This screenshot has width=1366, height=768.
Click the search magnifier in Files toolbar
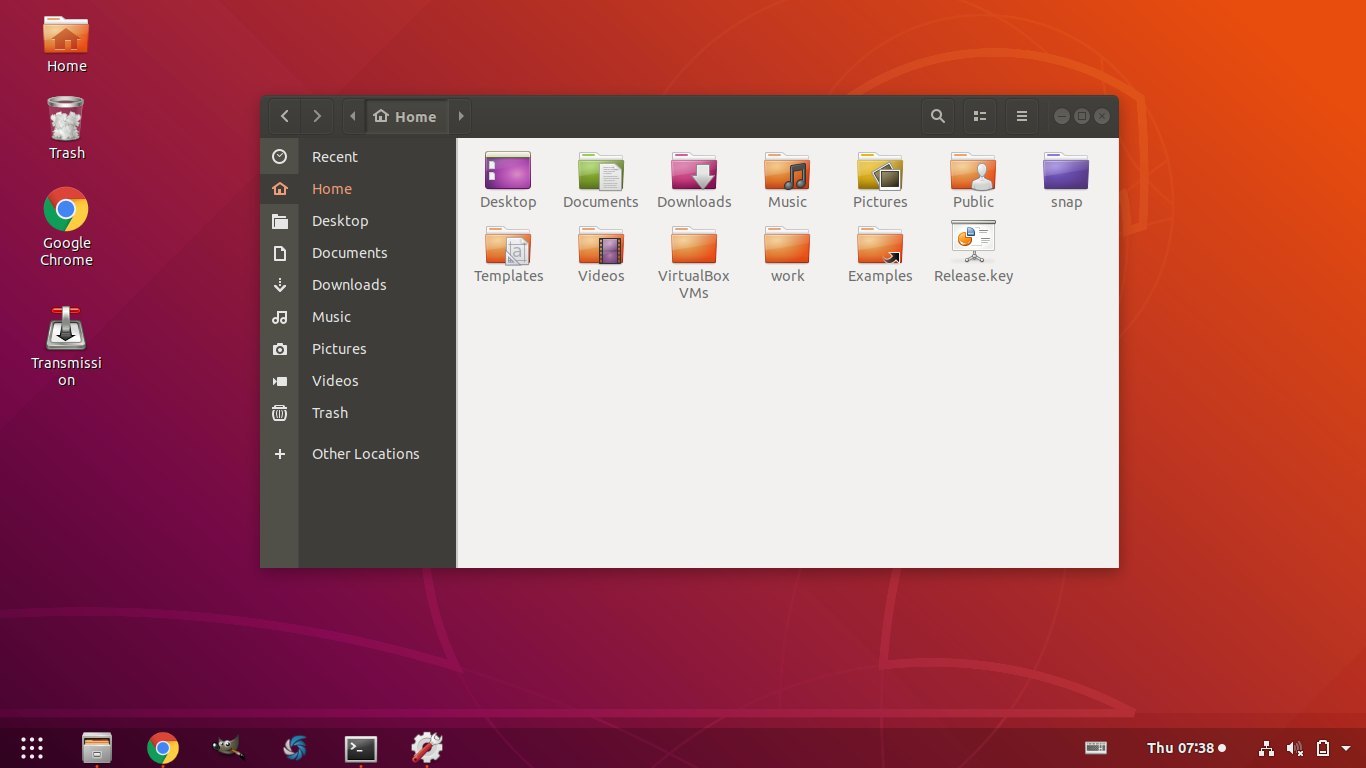coord(937,116)
